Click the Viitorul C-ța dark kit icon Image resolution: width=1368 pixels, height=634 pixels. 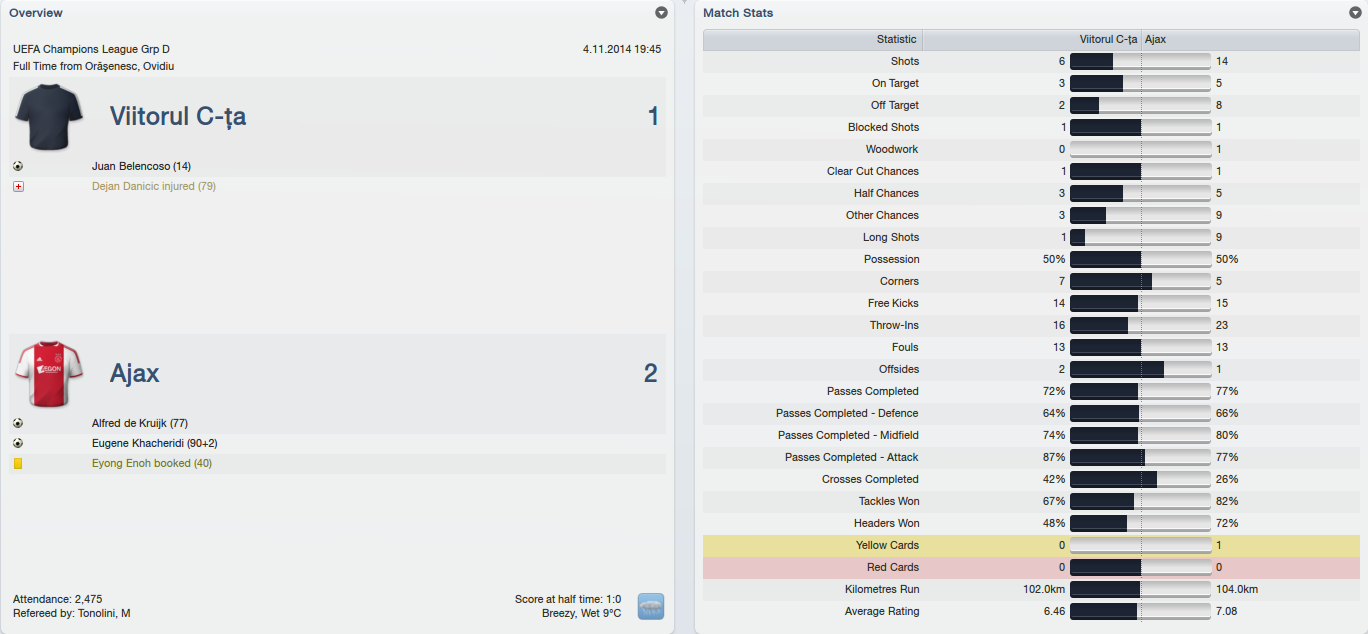pyautogui.click(x=49, y=117)
